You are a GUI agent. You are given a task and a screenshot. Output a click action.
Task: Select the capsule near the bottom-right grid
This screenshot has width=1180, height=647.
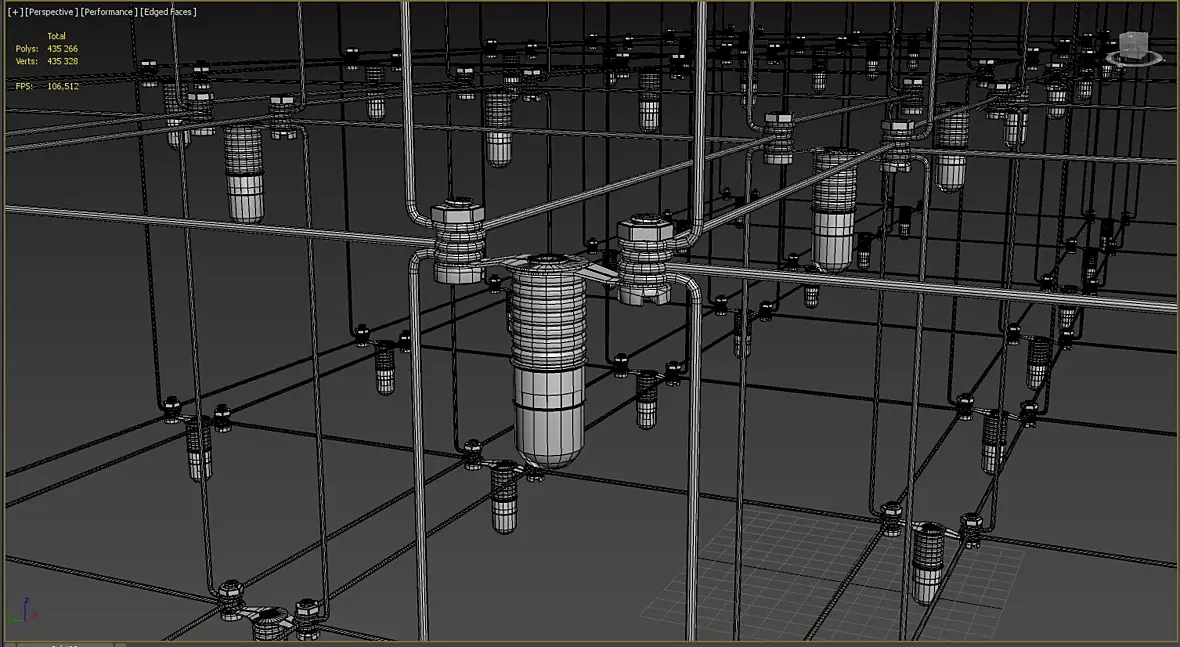(927, 563)
